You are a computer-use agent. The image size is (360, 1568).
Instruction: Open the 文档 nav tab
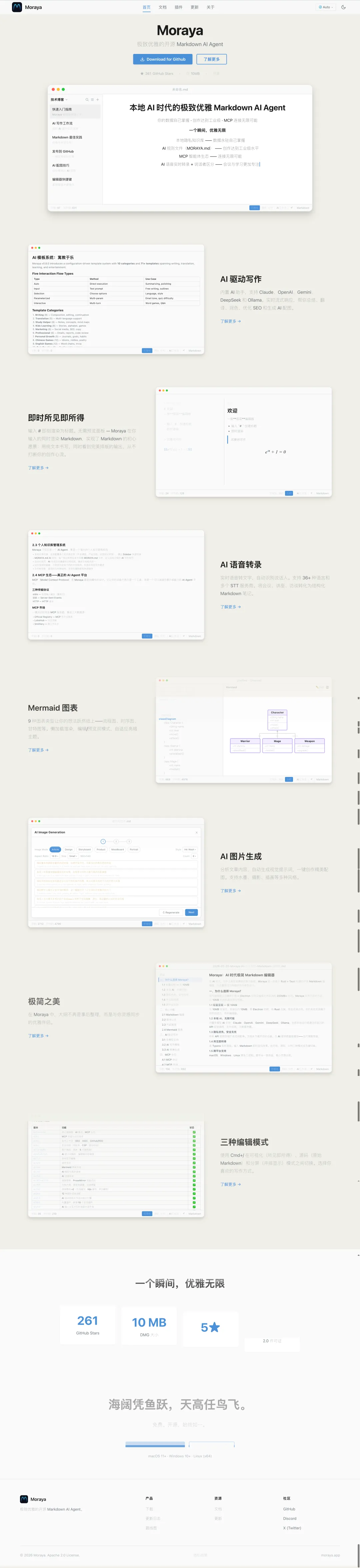pos(163,7)
